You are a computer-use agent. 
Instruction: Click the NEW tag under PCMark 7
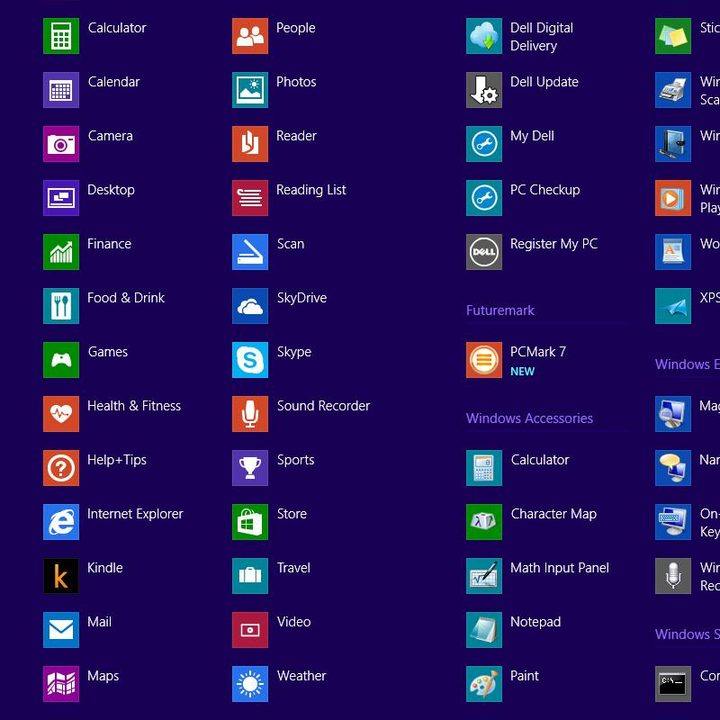tap(523, 371)
